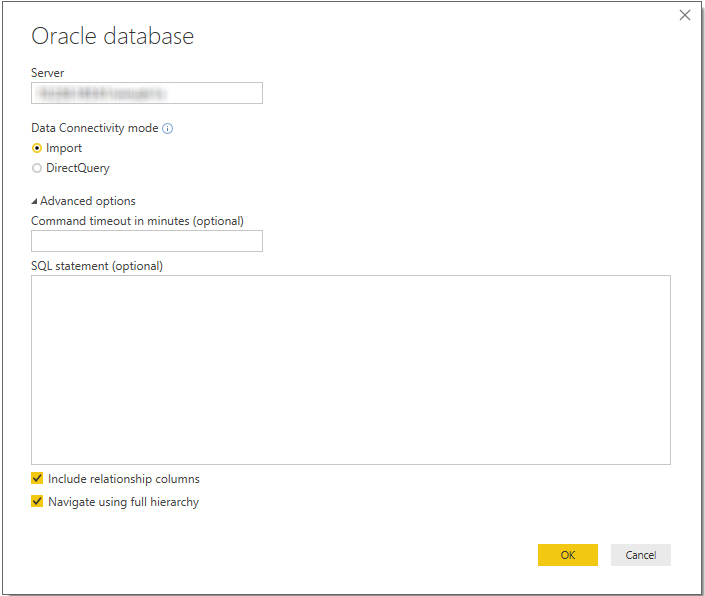
Task: Click the Oracle database dialog title
Action: tap(112, 36)
